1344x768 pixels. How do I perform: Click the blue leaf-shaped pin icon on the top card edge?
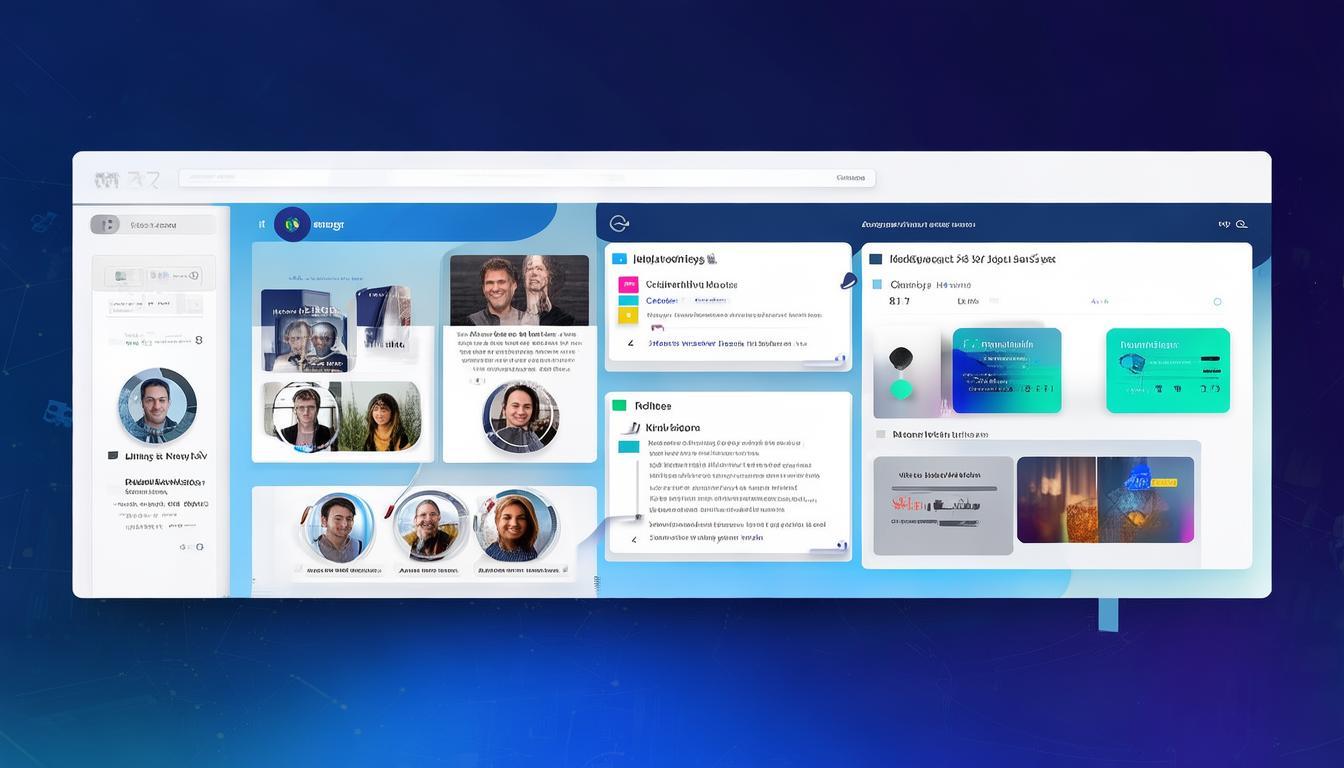pos(849,282)
